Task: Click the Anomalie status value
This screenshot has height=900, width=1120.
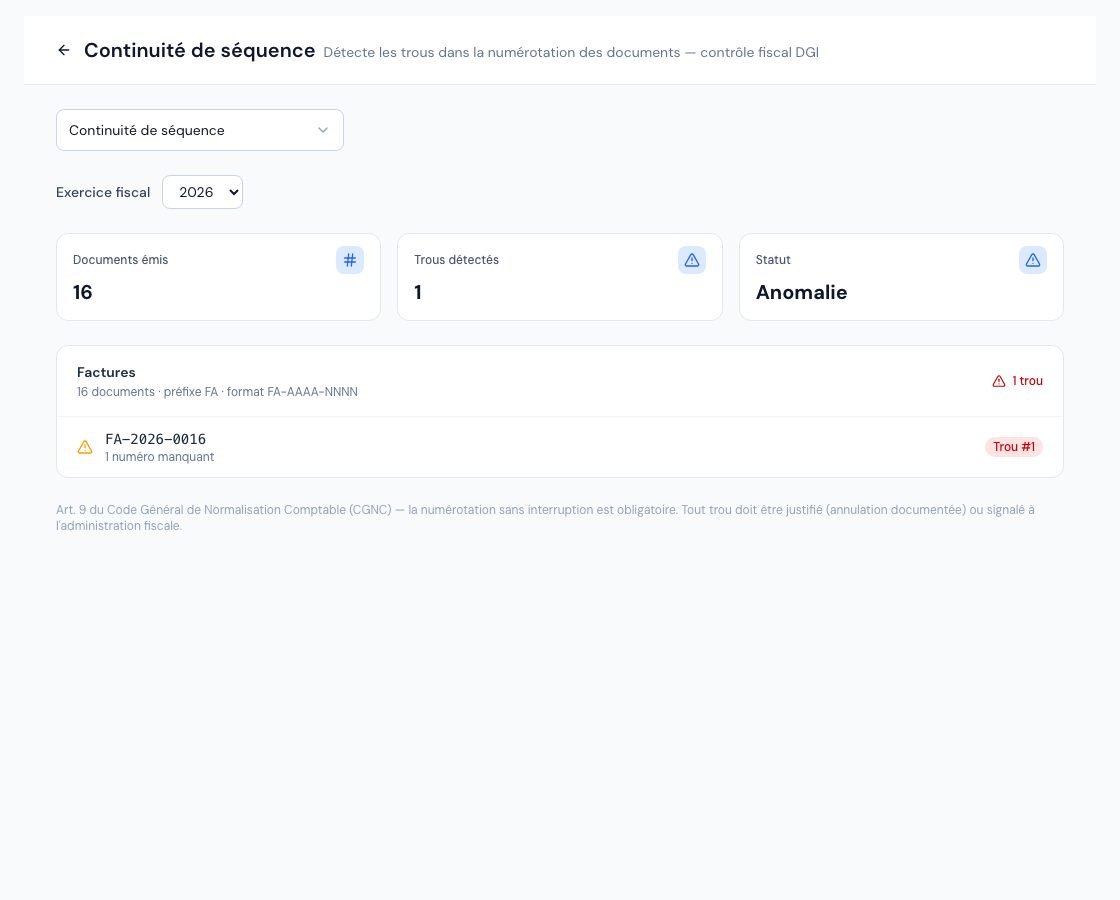Action: click(801, 292)
